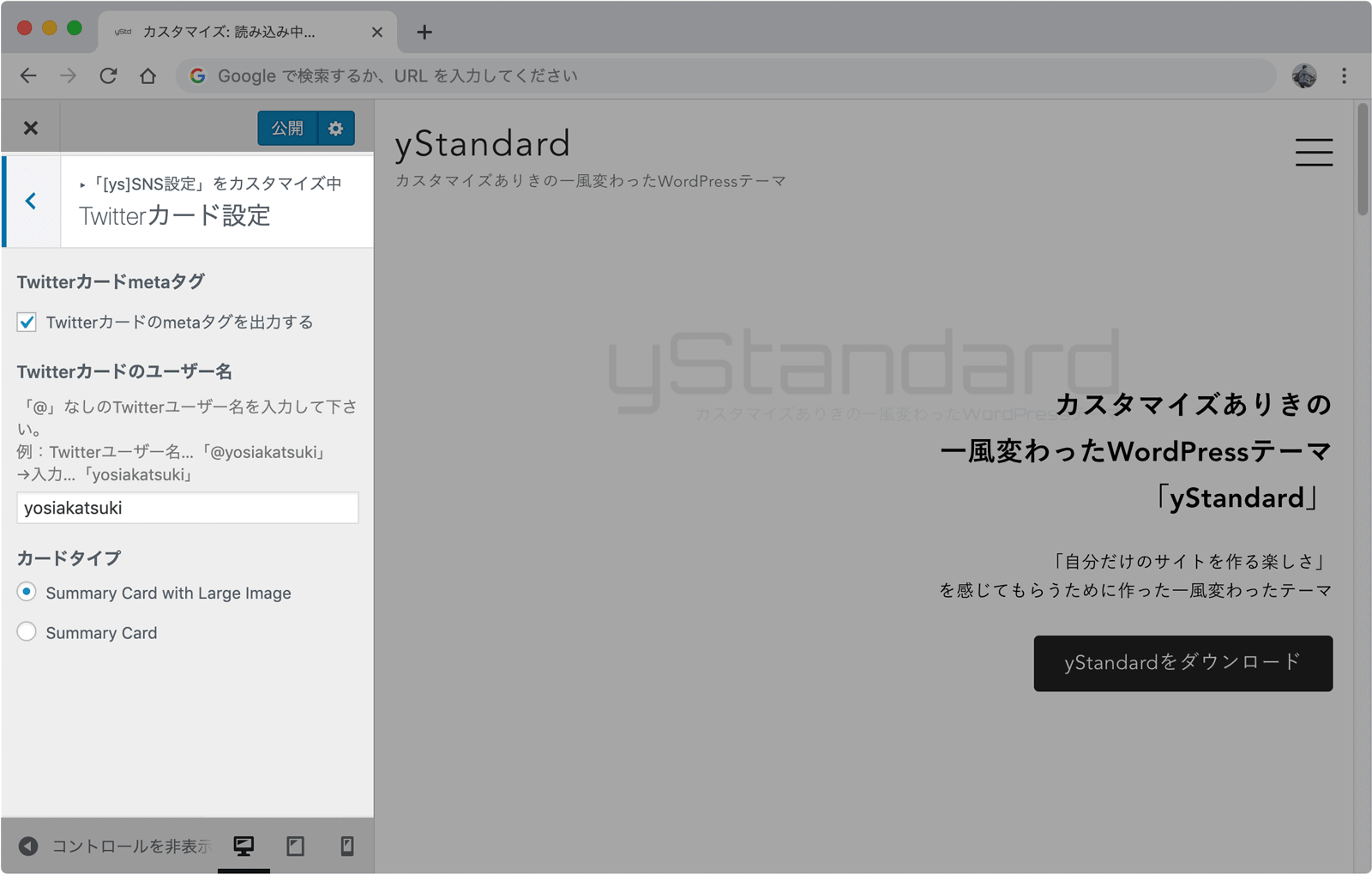The image size is (1372, 874).
Task: Click the 公開 publish button
Action: click(287, 128)
